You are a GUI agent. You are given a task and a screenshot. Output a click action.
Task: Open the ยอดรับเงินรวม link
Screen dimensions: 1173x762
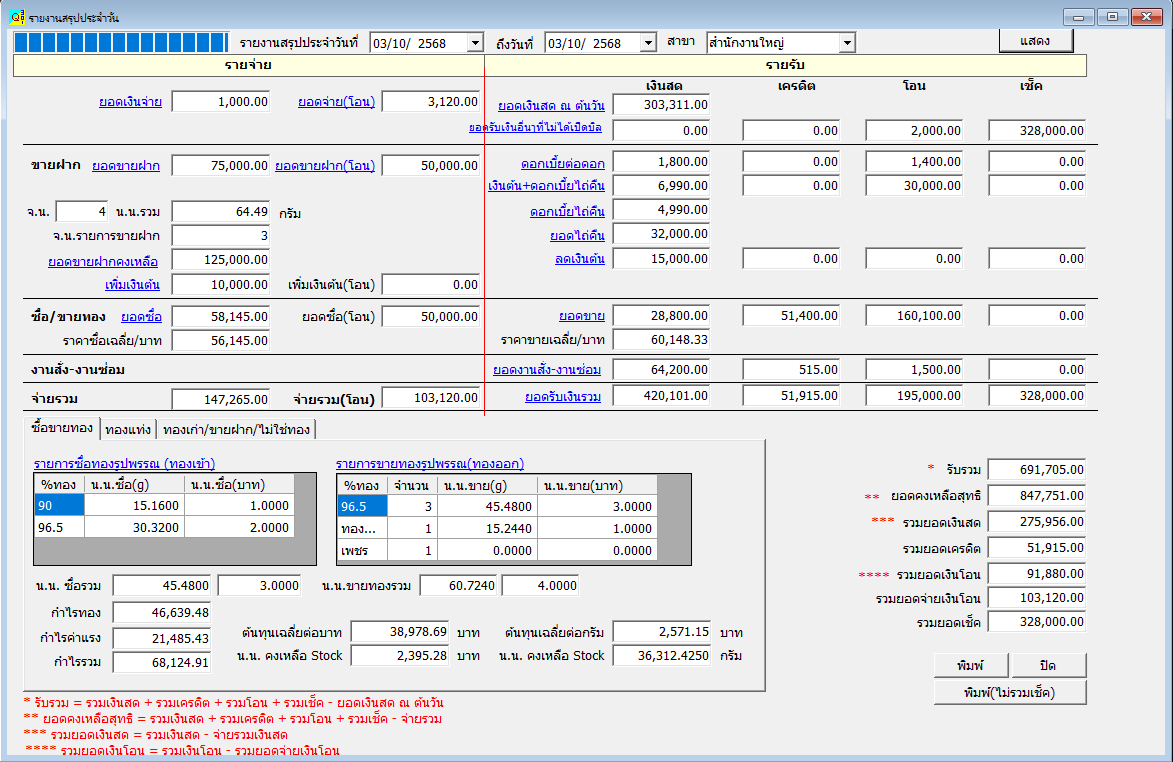(562, 397)
